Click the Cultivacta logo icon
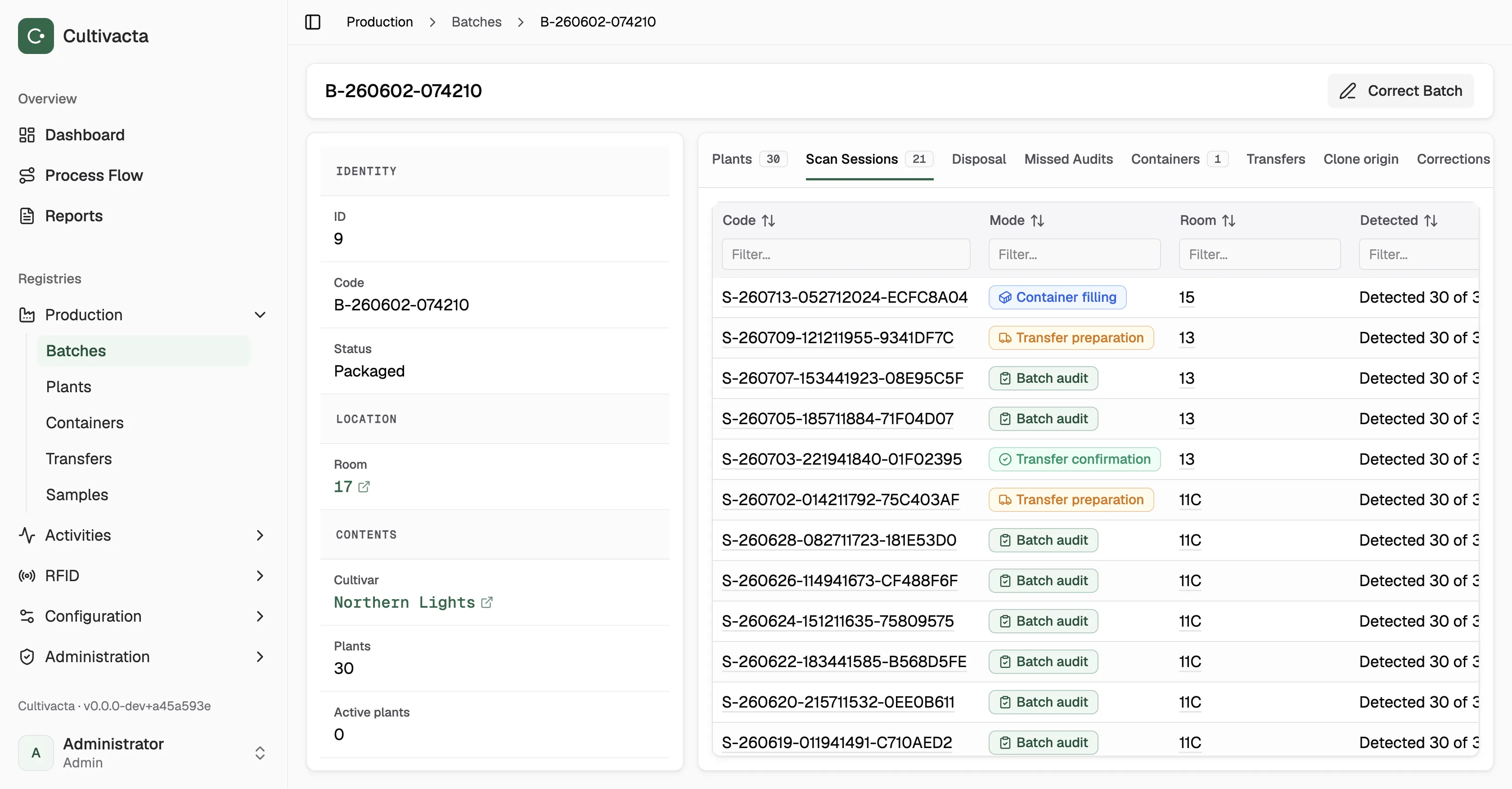The height and width of the screenshot is (789, 1512). pyautogui.click(x=36, y=36)
